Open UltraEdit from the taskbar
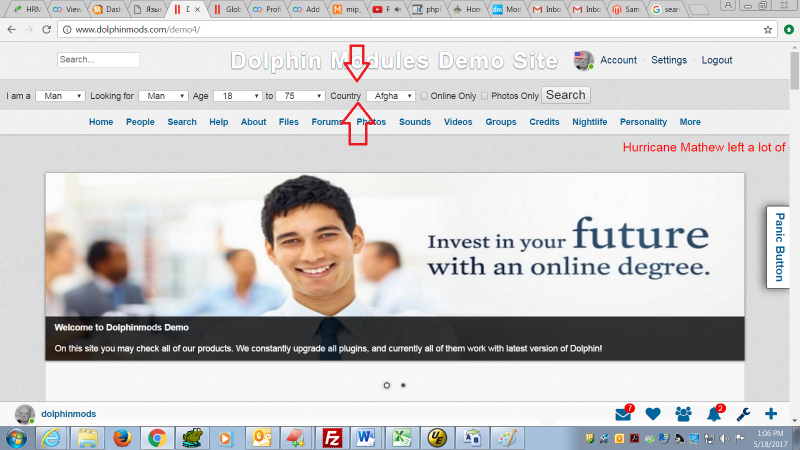This screenshot has height=450, width=800. coord(437,438)
